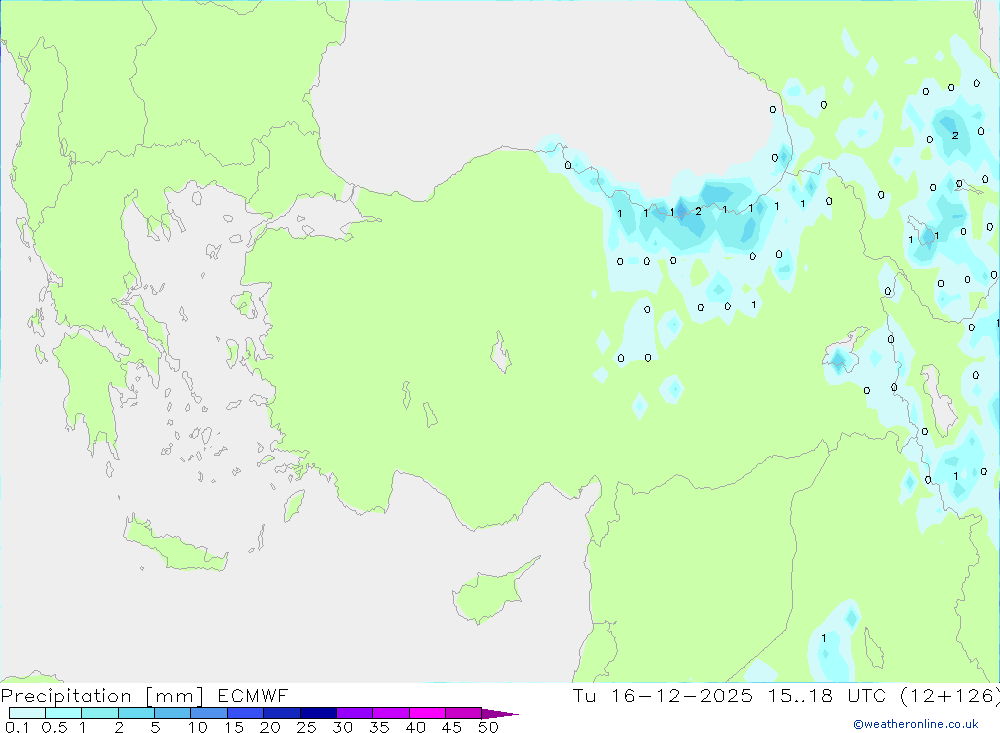The image size is (1000, 733).
Task: Click the "(12+126)" forecast step text
Action: tap(950, 696)
